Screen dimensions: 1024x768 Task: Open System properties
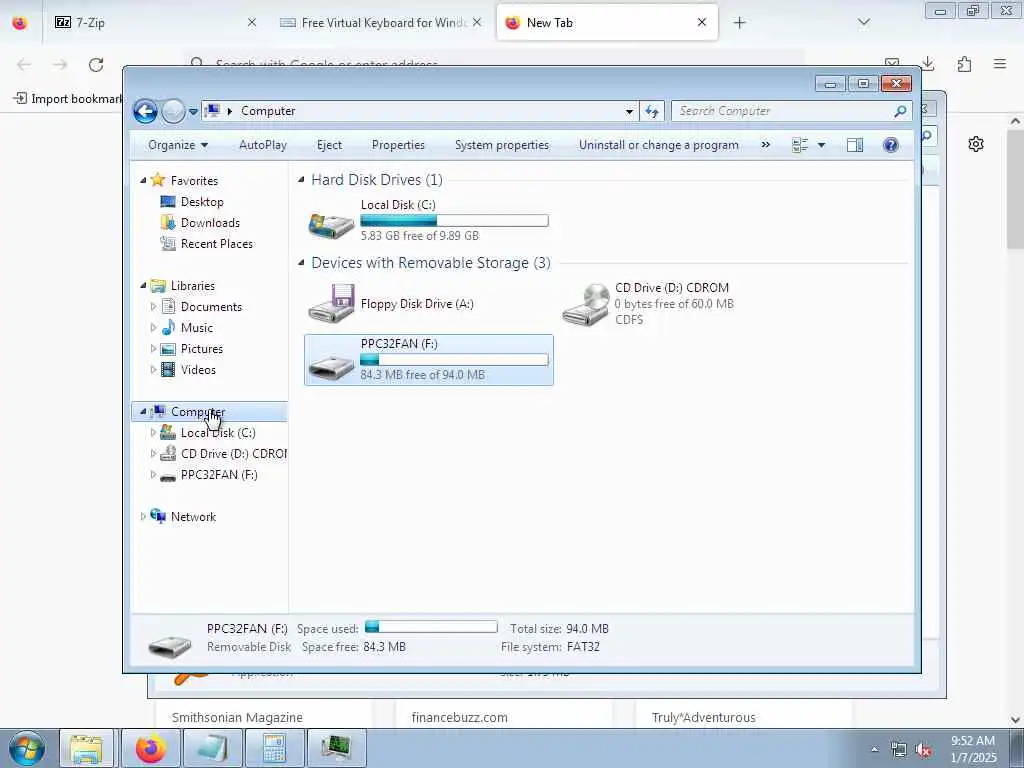(502, 145)
